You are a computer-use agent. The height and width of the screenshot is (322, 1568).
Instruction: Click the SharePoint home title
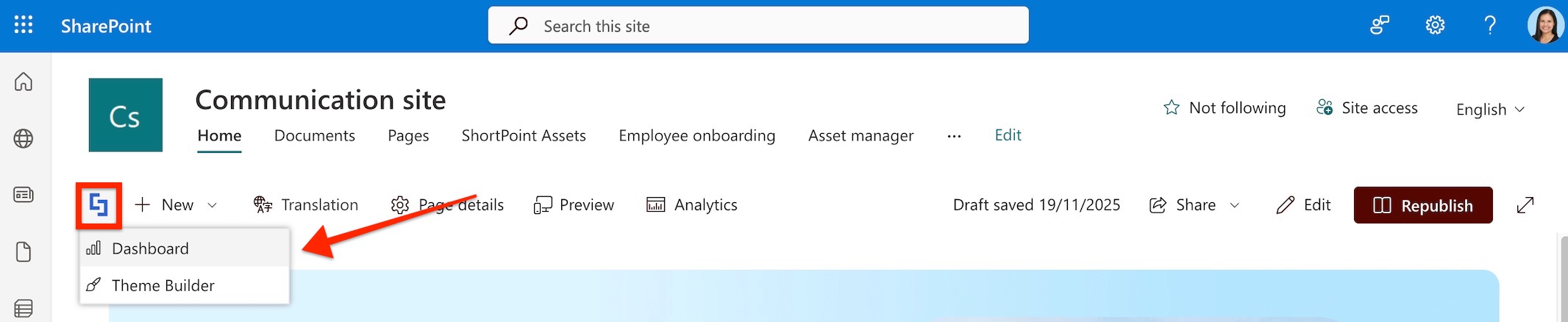point(106,26)
